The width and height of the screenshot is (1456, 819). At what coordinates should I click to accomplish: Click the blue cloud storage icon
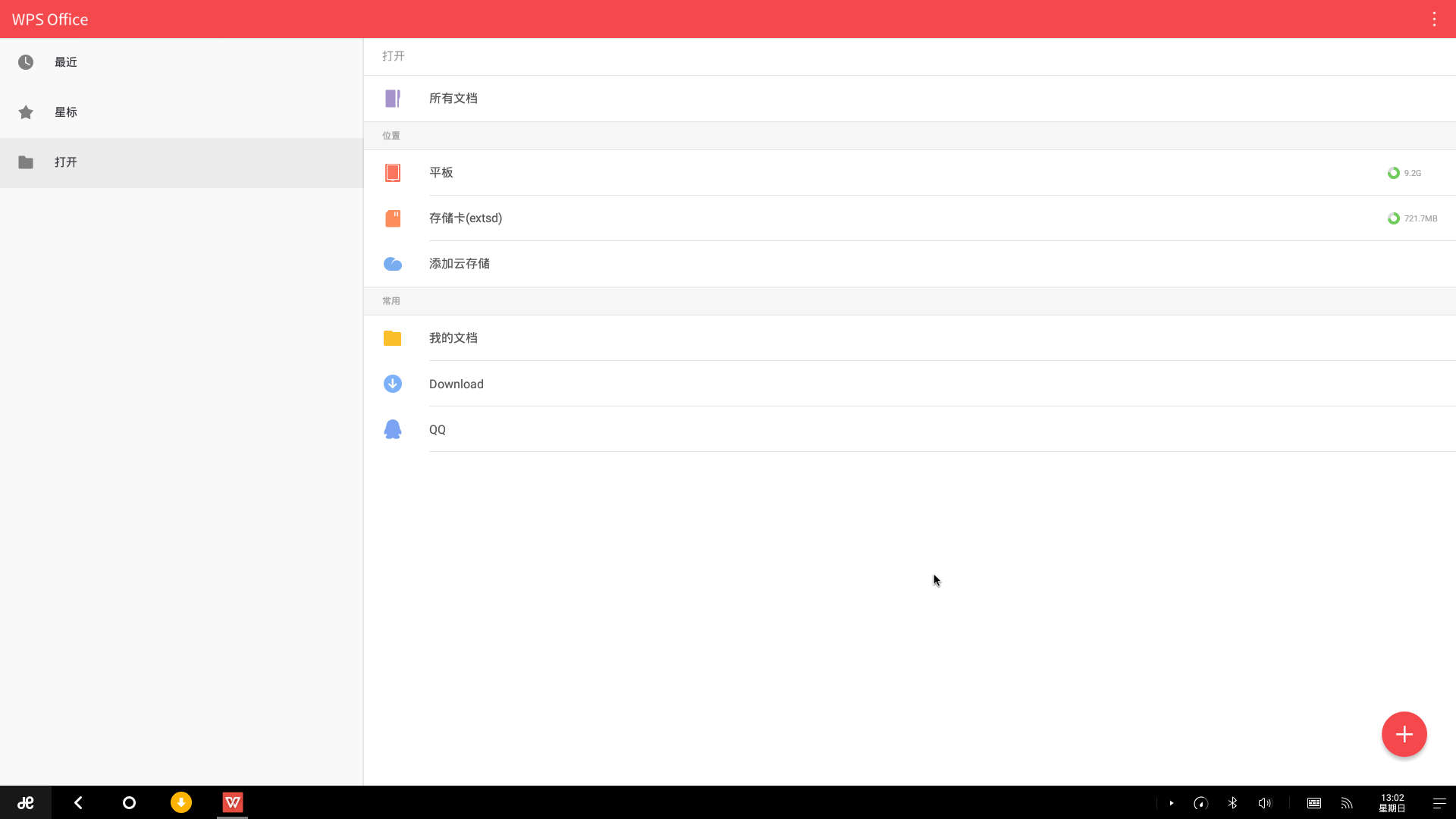coord(392,264)
